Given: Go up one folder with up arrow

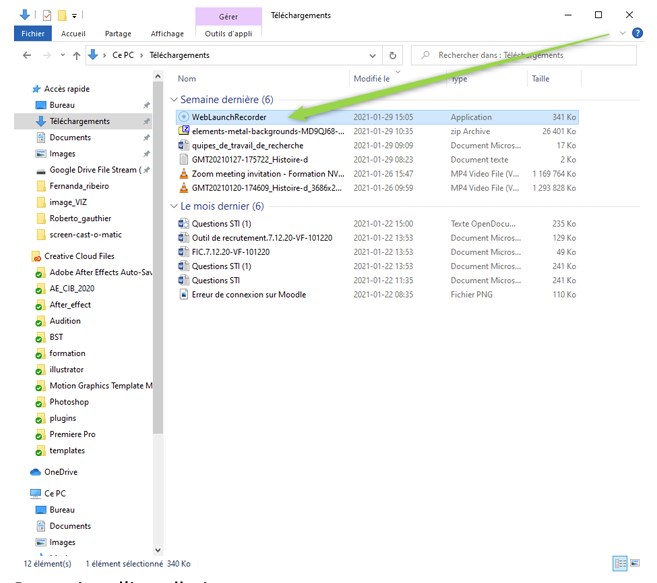Looking at the screenshot, I should pyautogui.click(x=76, y=55).
